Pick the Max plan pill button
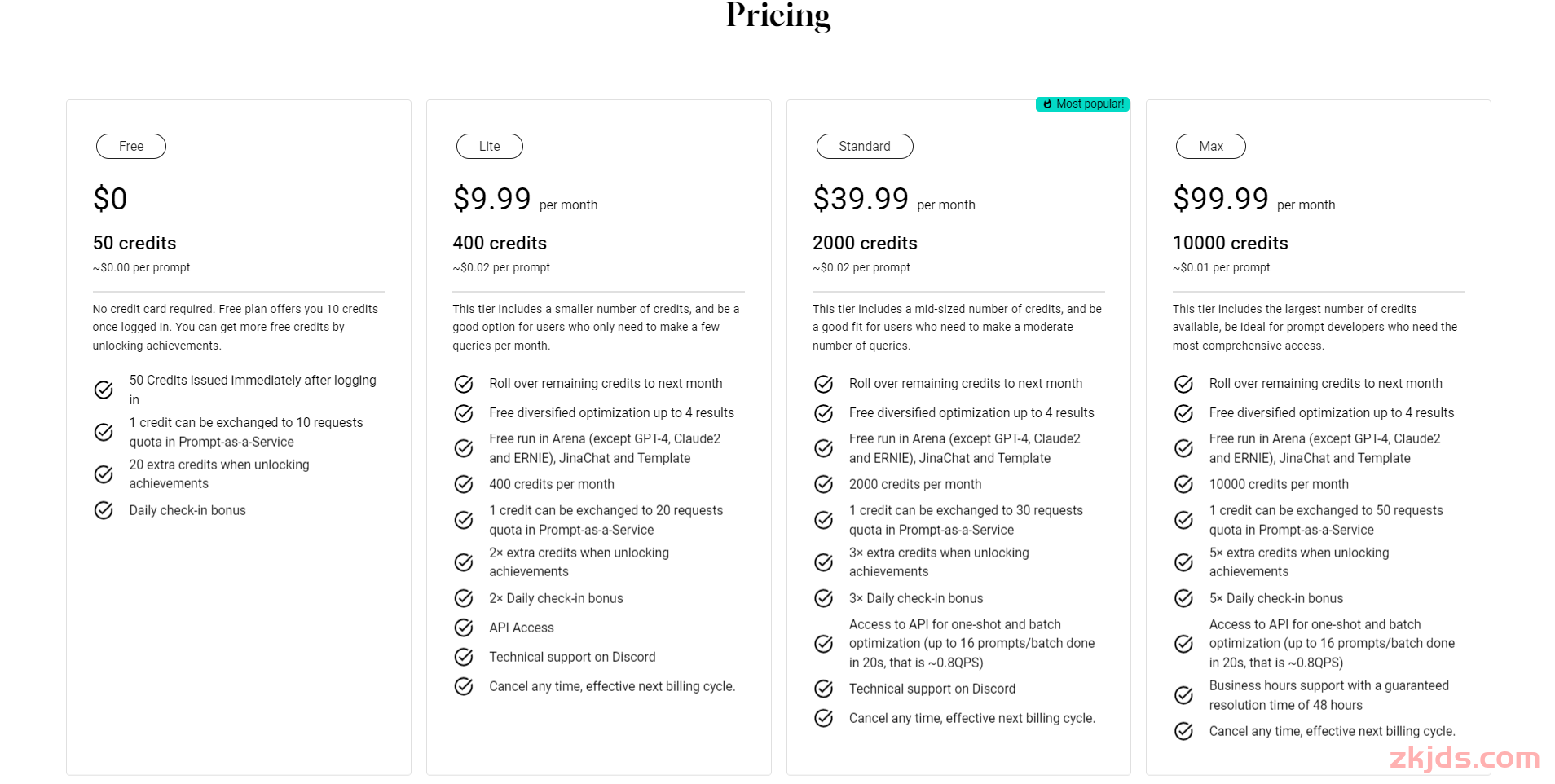The height and width of the screenshot is (784, 1555). (x=1211, y=147)
